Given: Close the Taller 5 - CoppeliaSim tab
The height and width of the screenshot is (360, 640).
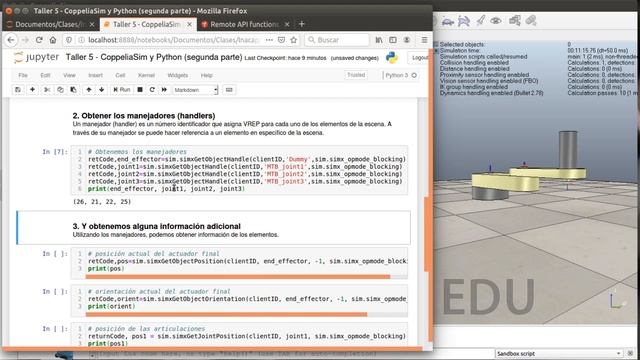Looking at the screenshot, I should [x=189, y=24].
